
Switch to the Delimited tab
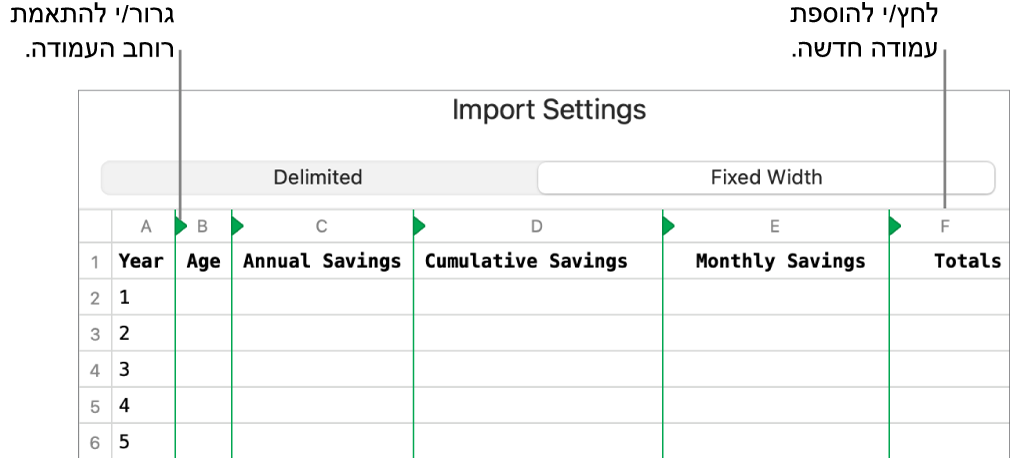tap(318, 178)
